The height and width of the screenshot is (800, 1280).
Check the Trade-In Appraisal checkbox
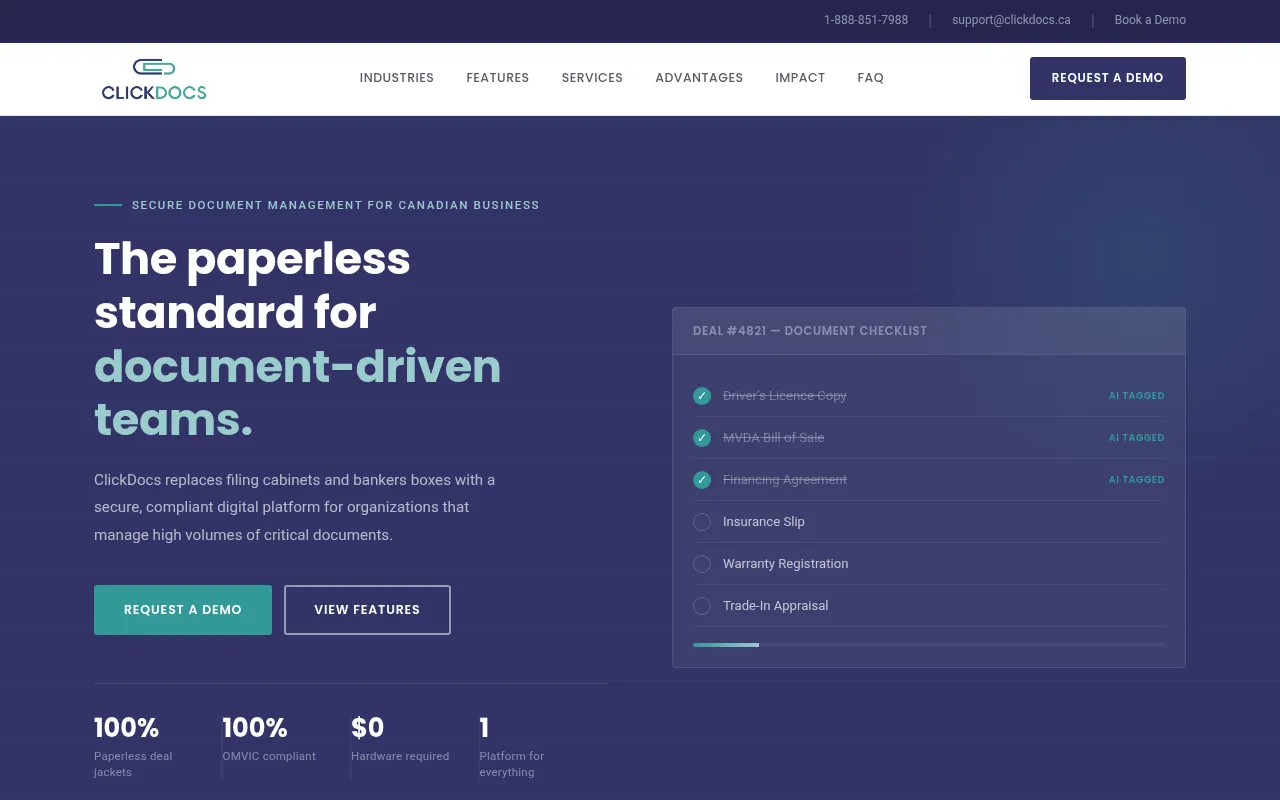pos(702,606)
